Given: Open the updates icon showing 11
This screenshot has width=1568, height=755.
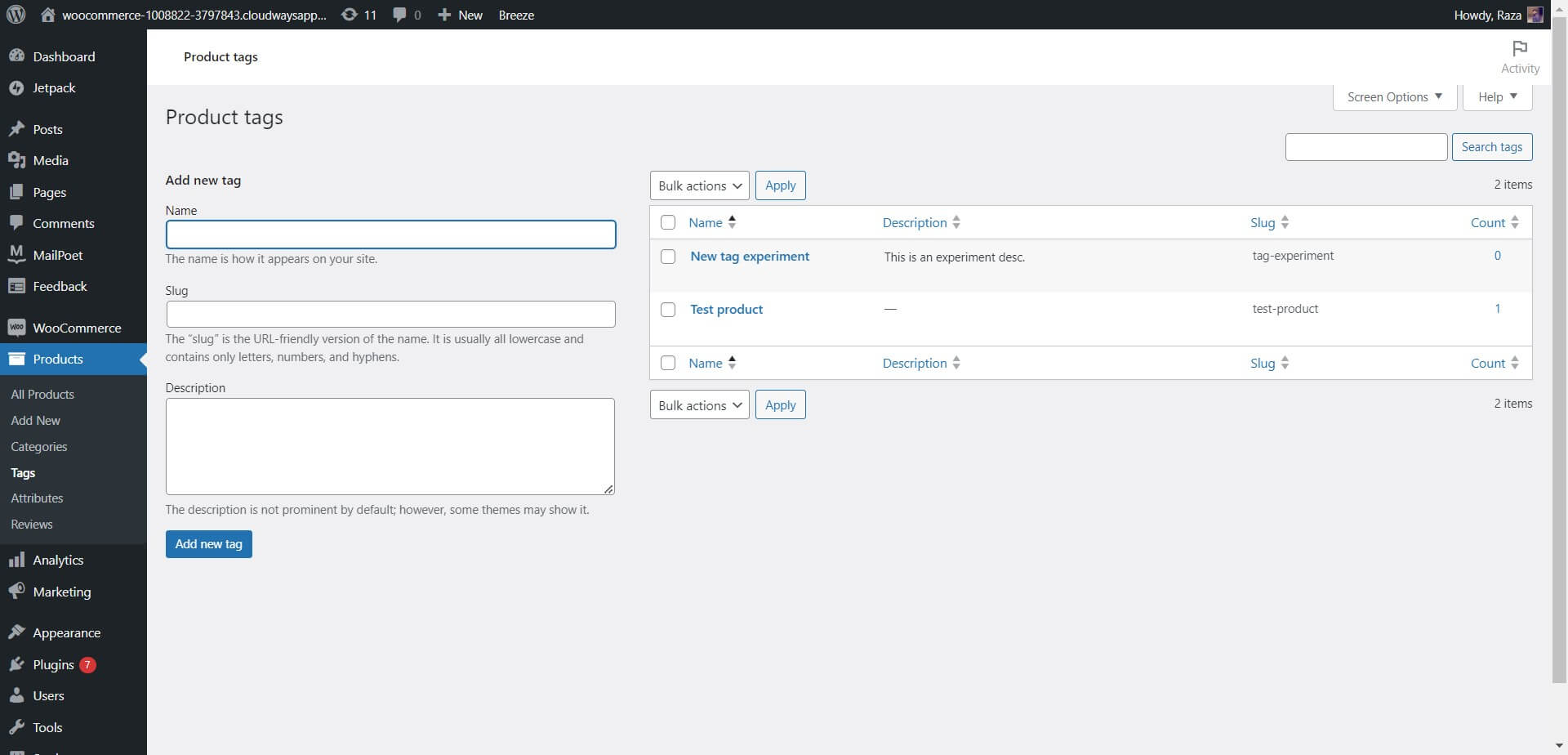Looking at the screenshot, I should click(349, 15).
